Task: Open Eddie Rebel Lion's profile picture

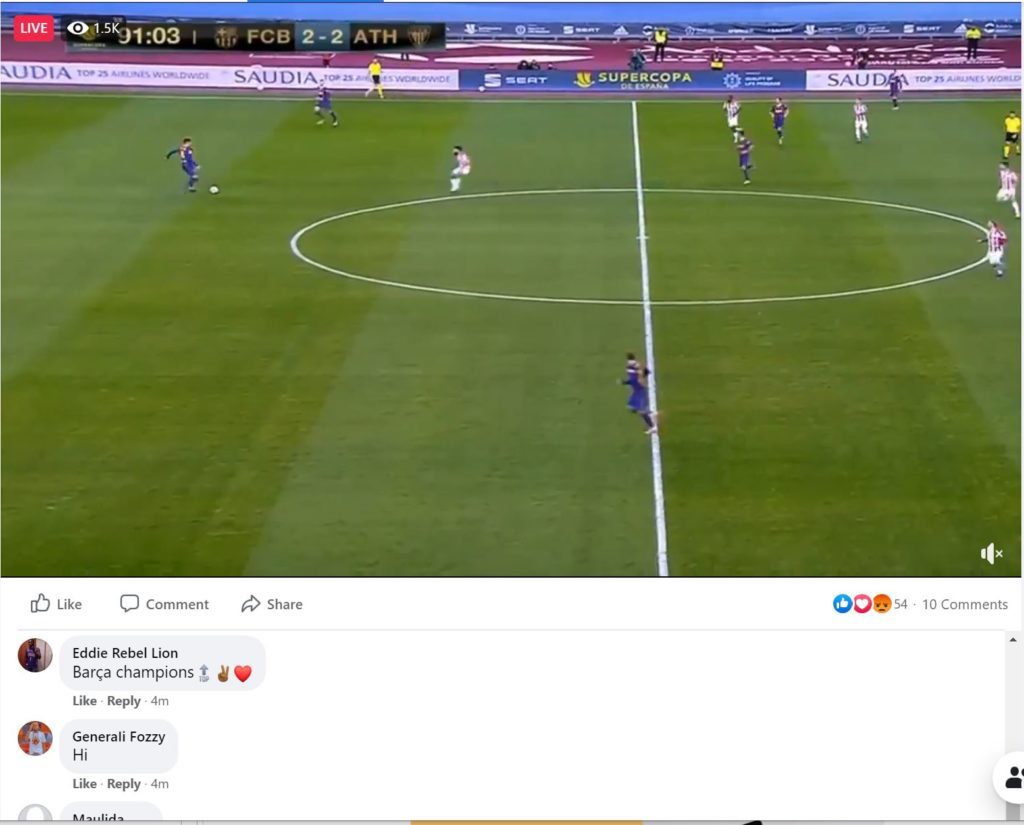Action: [35, 655]
